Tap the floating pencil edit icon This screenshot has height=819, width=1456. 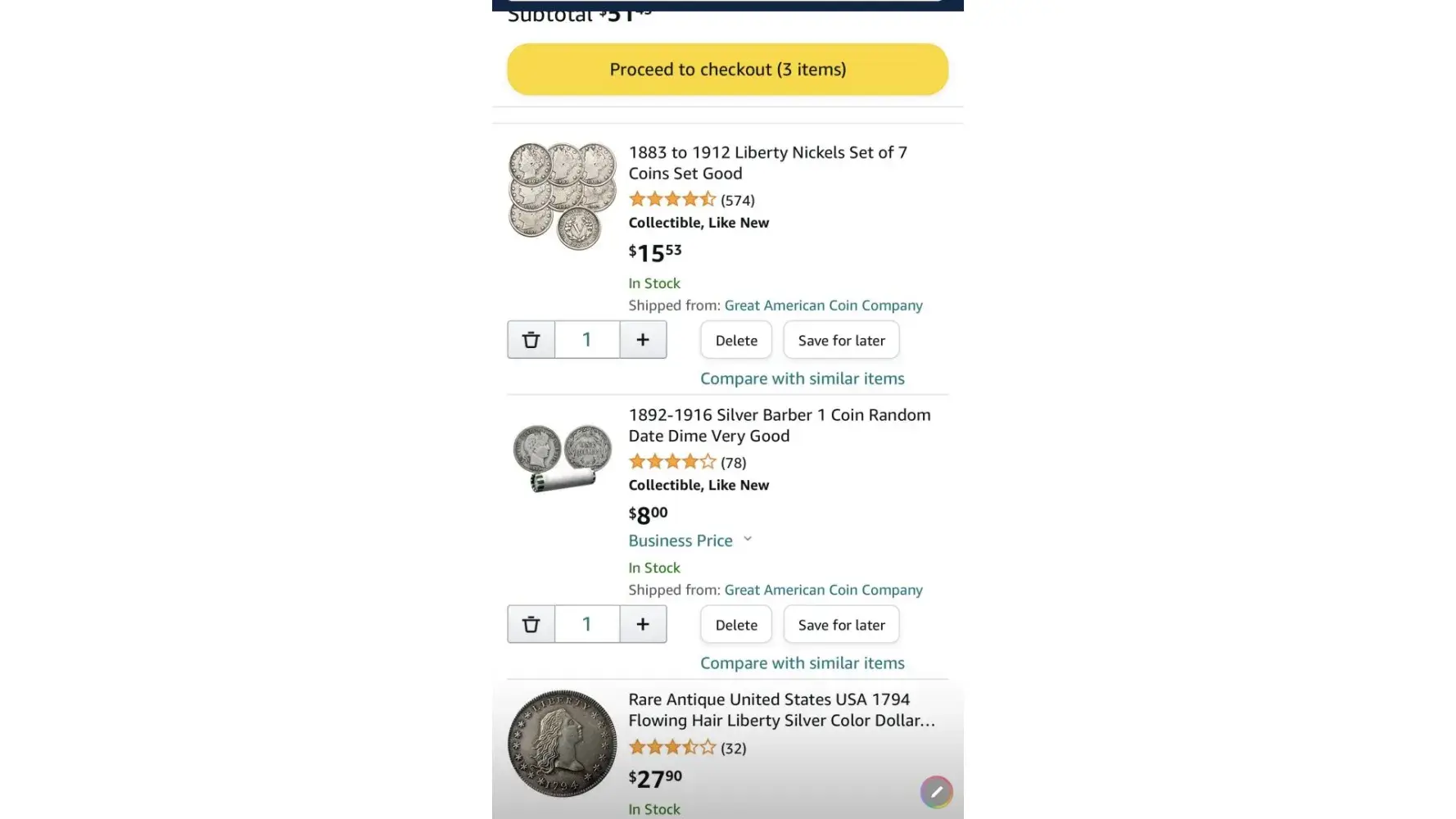[x=936, y=792]
